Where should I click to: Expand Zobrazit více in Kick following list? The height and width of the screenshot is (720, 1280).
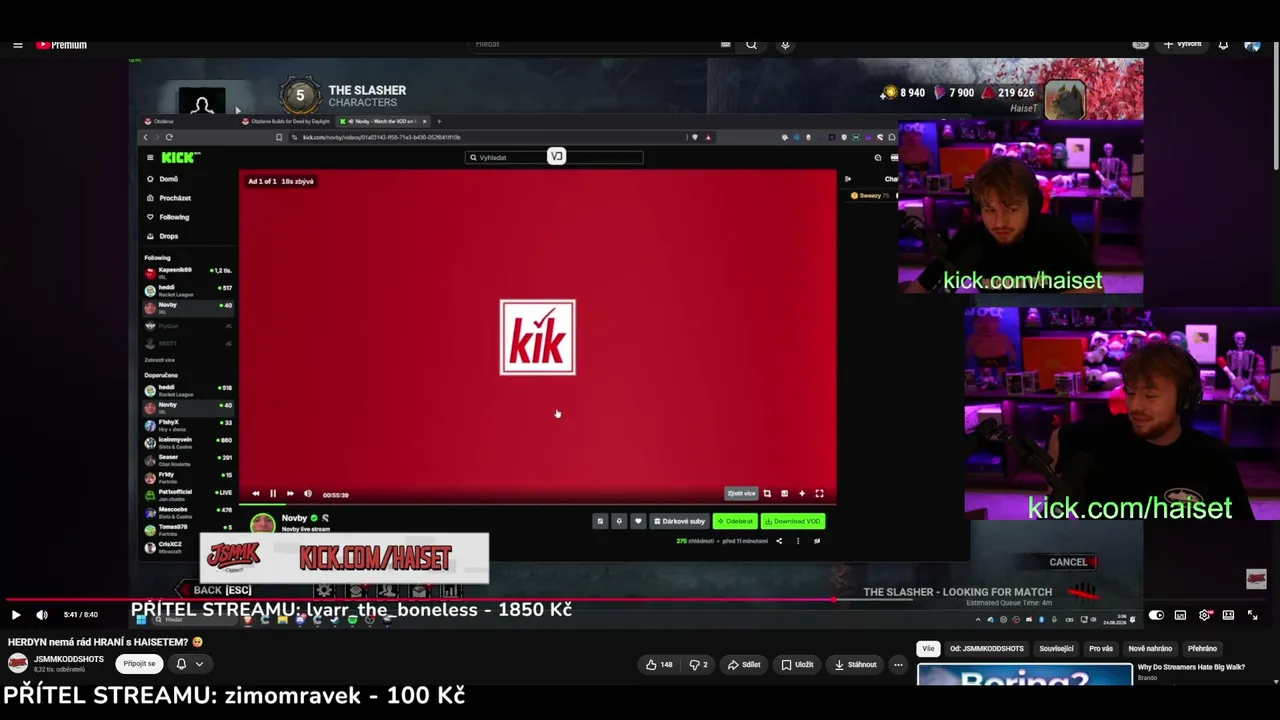coord(160,360)
